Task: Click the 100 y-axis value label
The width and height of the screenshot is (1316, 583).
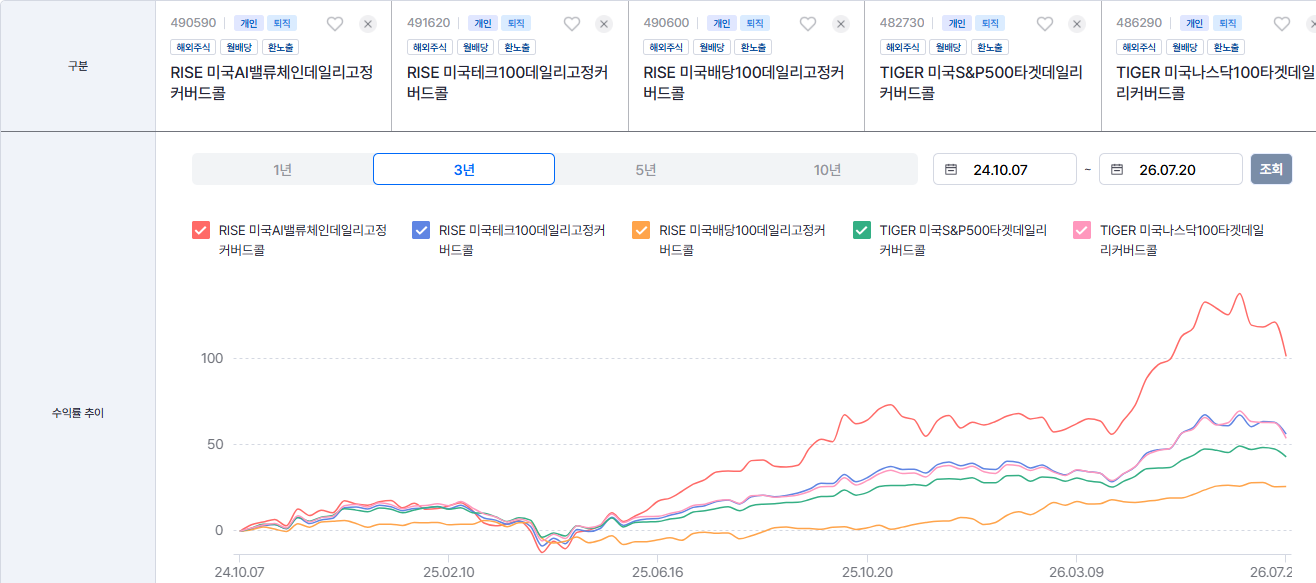Action: tap(213, 358)
